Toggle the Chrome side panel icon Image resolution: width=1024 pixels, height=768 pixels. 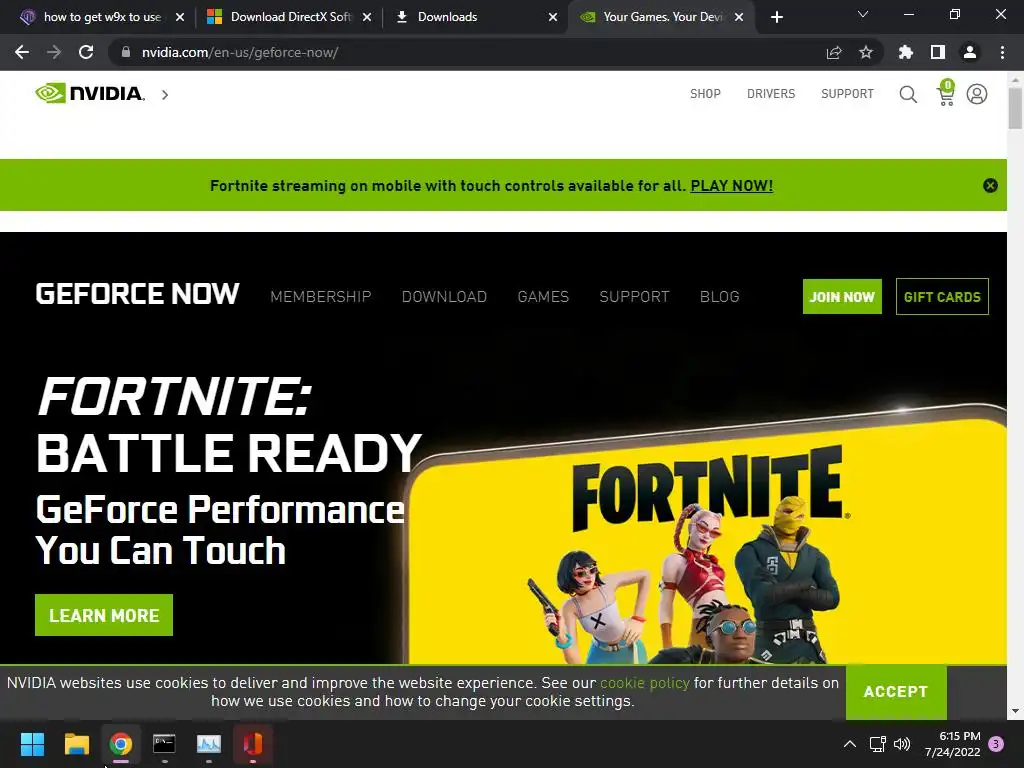tap(938, 52)
